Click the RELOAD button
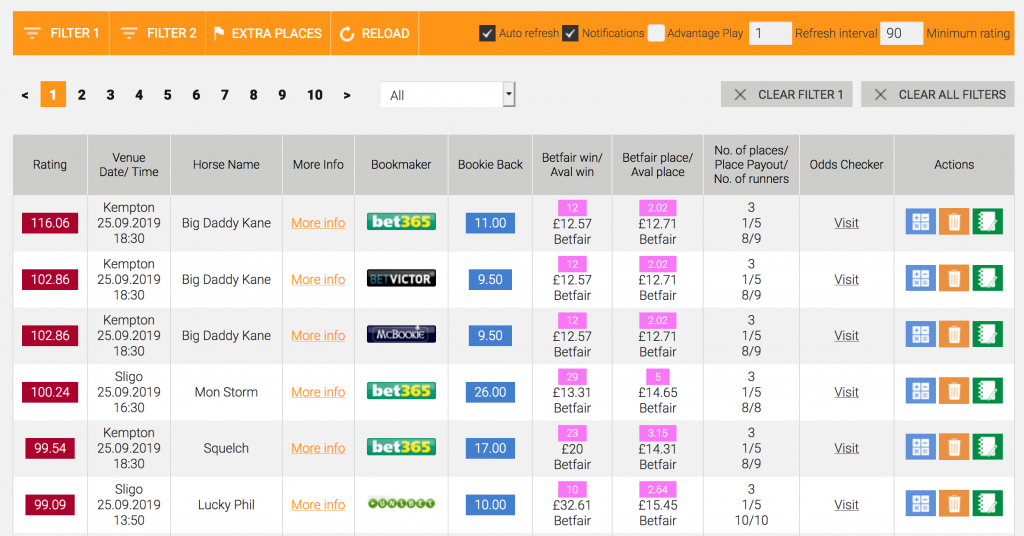This screenshot has height=536, width=1024. click(x=375, y=33)
